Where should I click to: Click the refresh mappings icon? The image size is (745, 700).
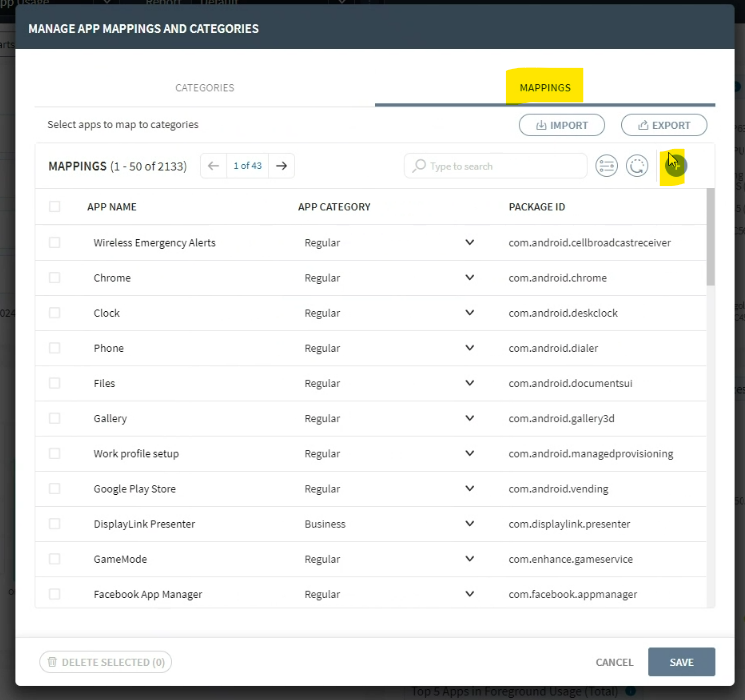(637, 166)
